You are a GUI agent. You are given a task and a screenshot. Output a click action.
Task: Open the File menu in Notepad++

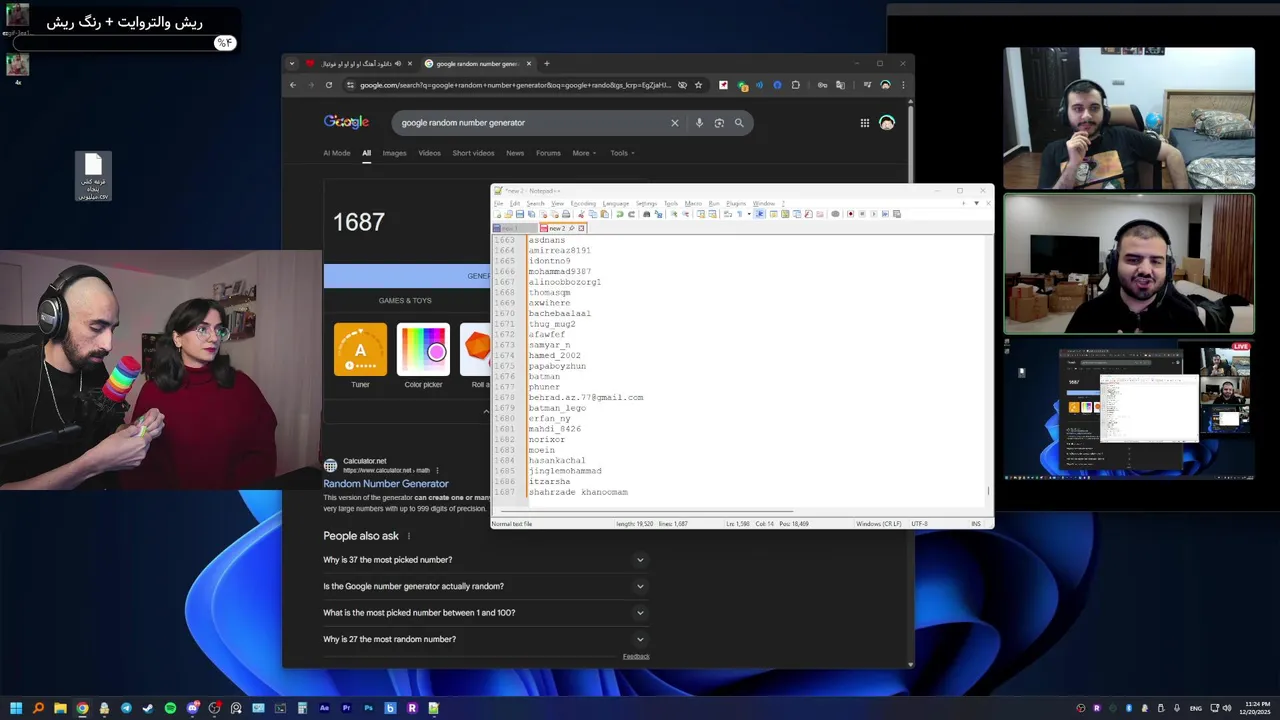(499, 203)
